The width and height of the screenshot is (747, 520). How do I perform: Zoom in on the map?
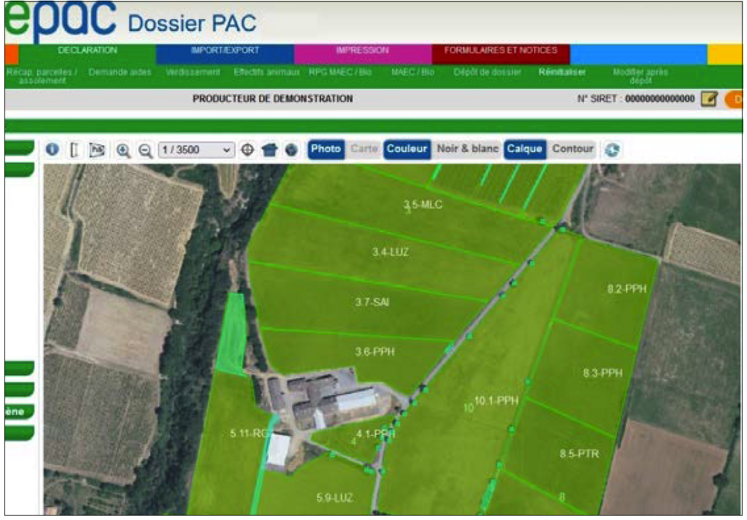coord(124,150)
